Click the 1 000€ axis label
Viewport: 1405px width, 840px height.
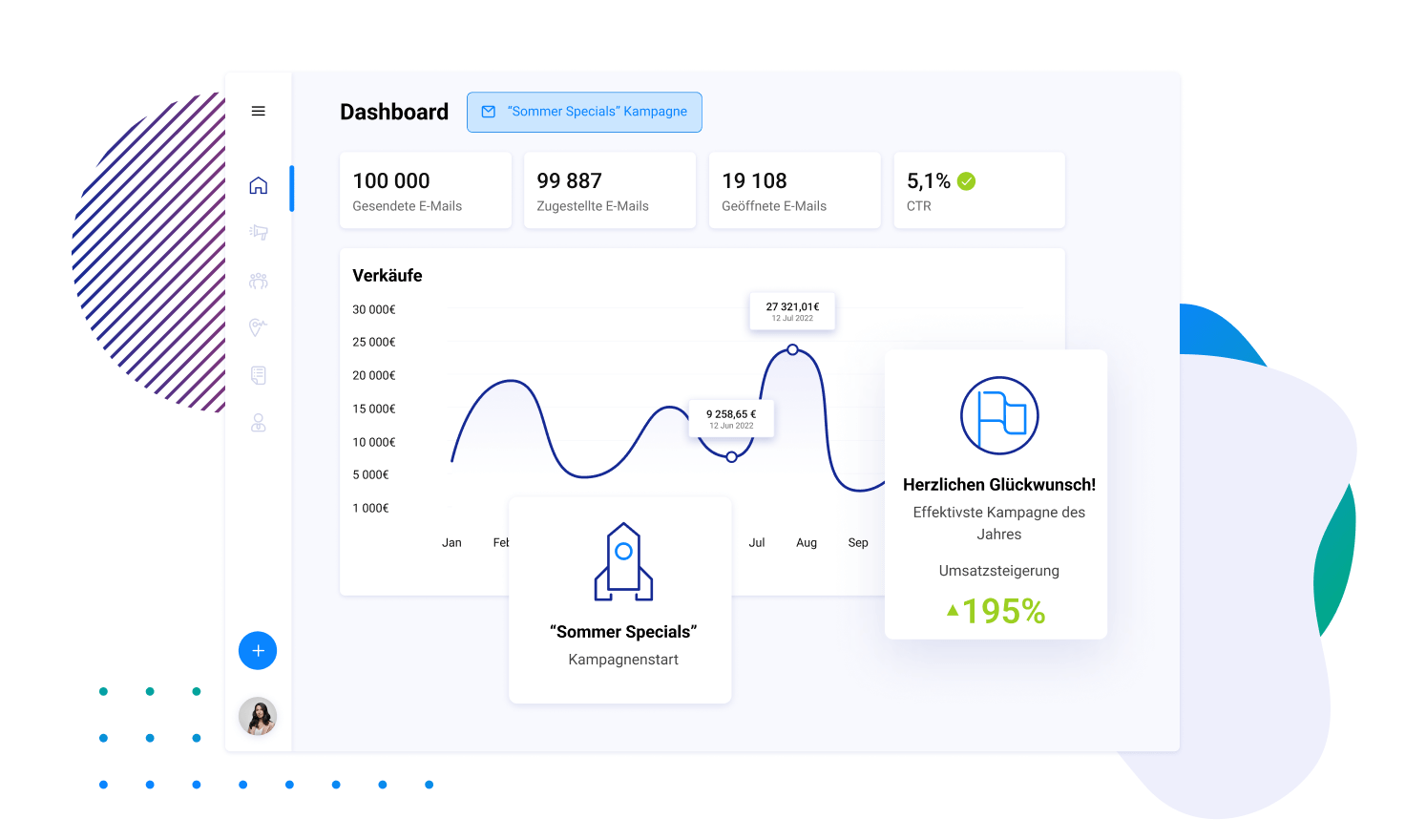pyautogui.click(x=371, y=508)
